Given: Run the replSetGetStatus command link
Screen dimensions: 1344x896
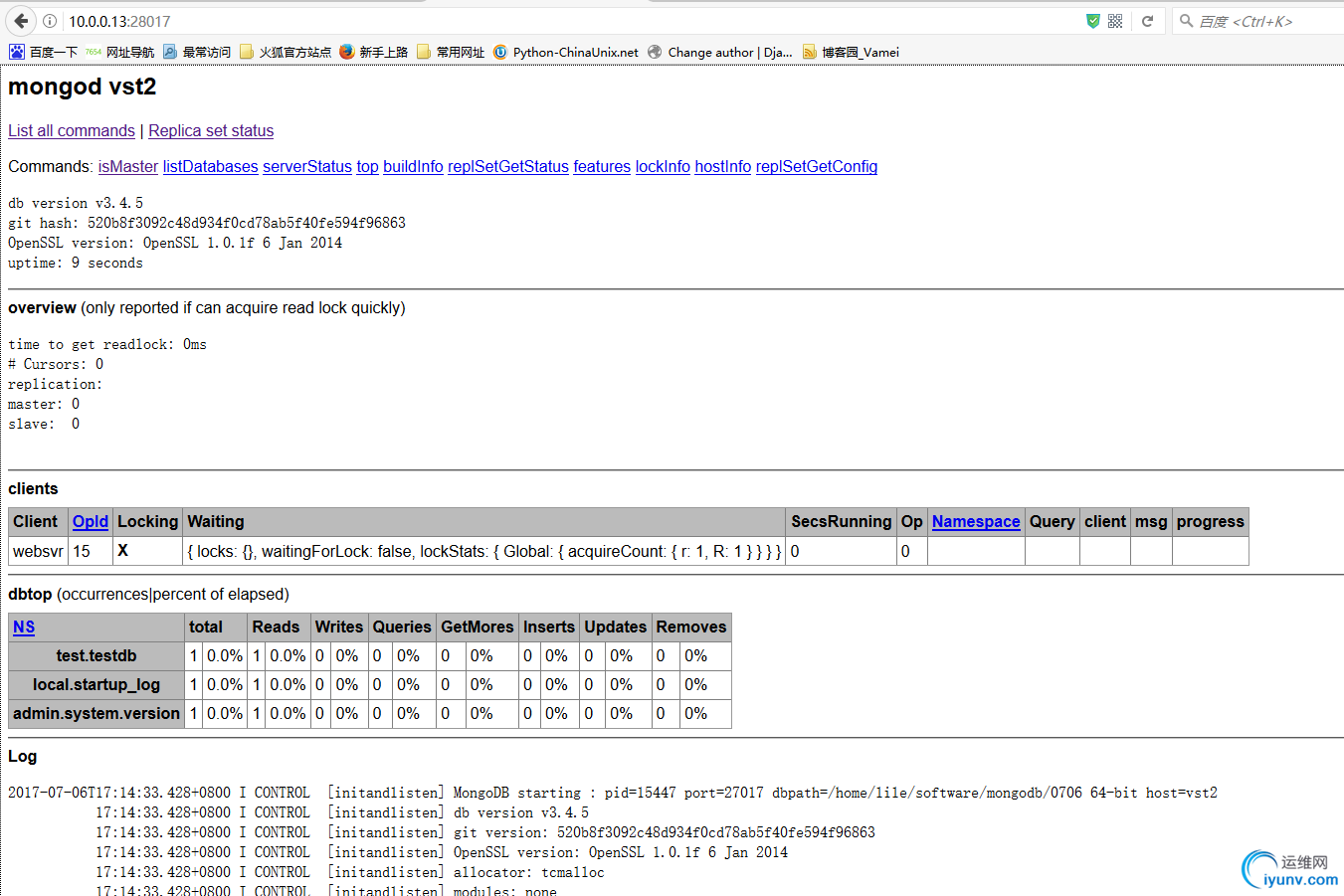Looking at the screenshot, I should (x=508, y=166).
